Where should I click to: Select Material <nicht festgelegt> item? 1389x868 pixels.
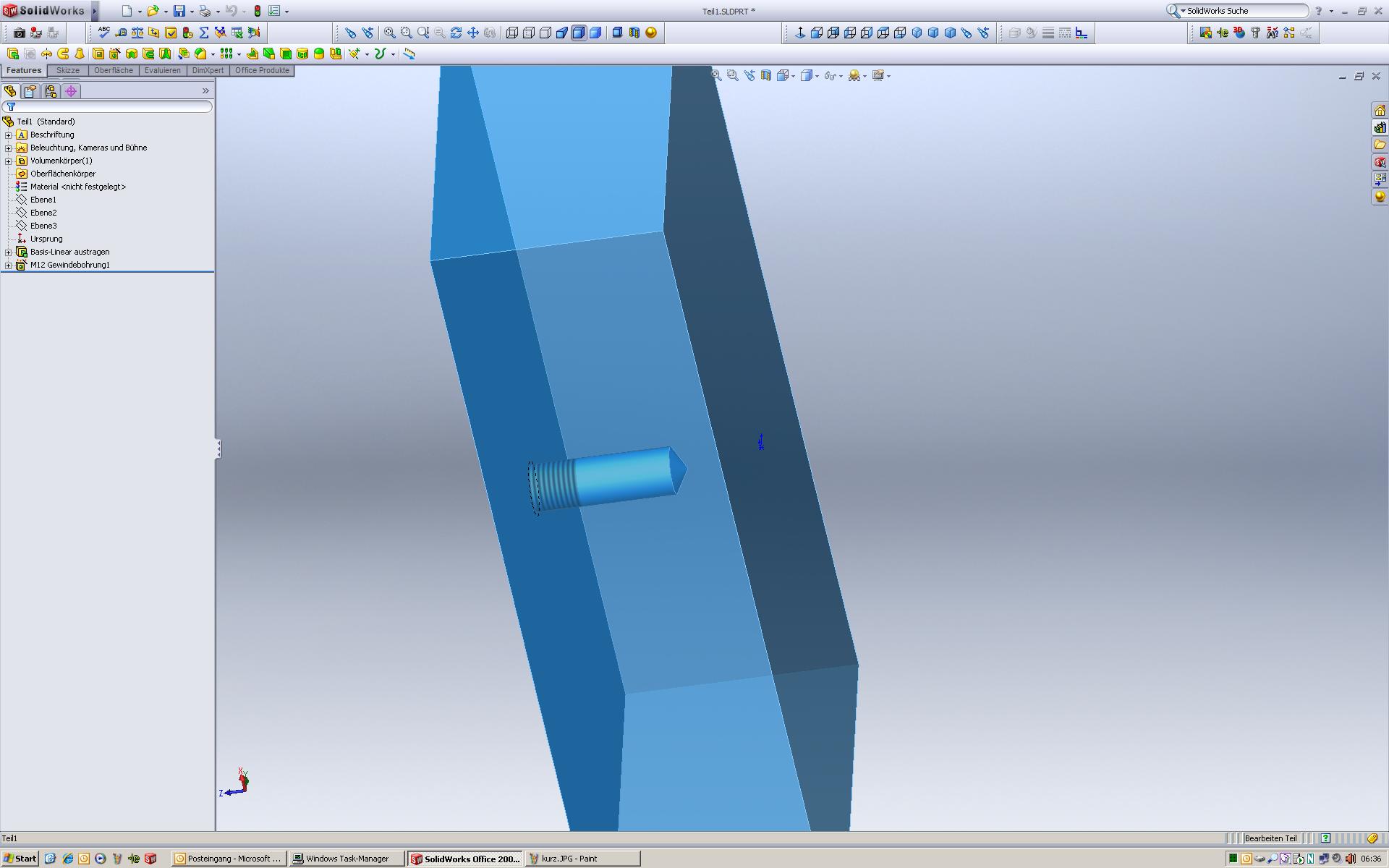[x=78, y=187]
